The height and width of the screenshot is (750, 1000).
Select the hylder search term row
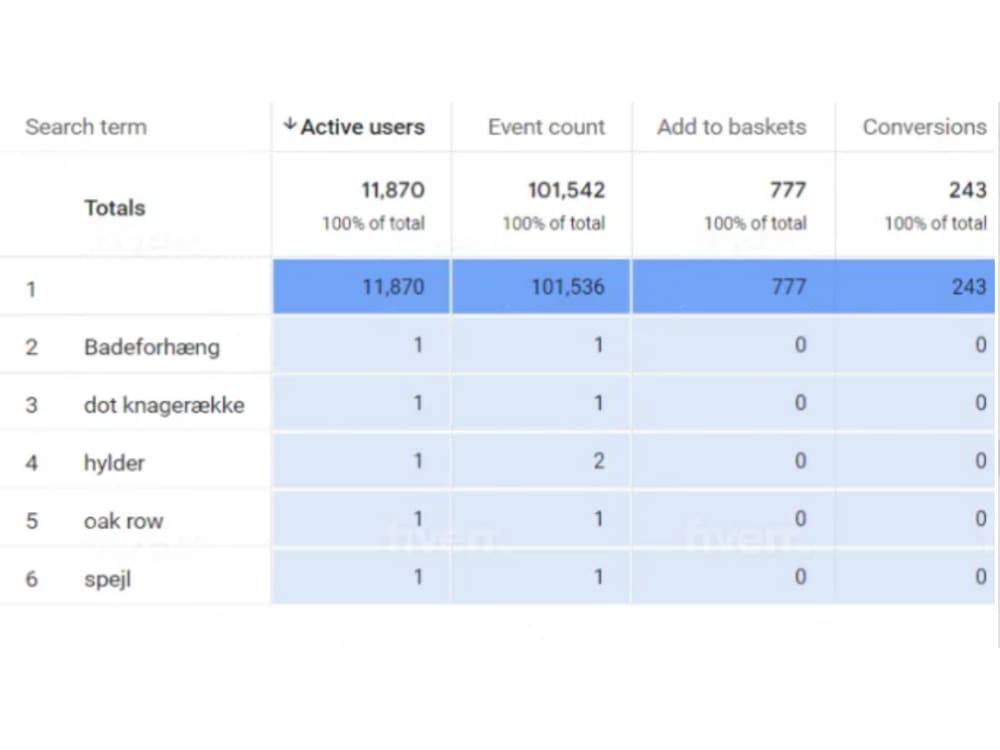pyautogui.click(x=113, y=463)
